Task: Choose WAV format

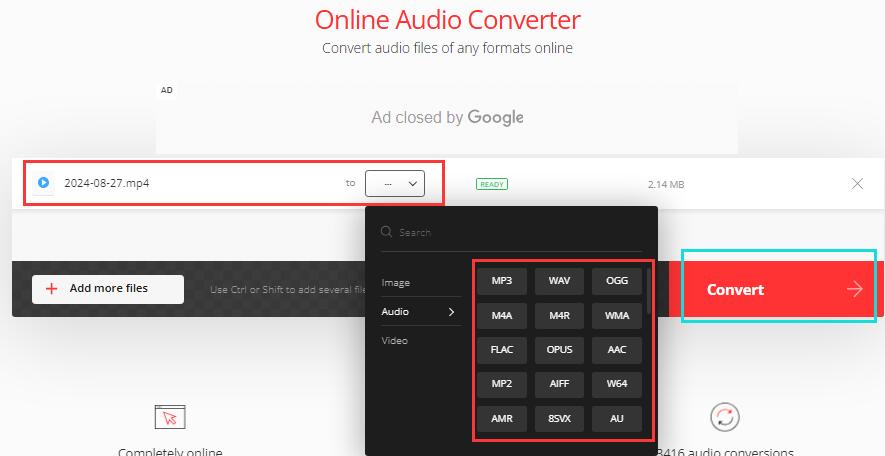Action: 559,281
